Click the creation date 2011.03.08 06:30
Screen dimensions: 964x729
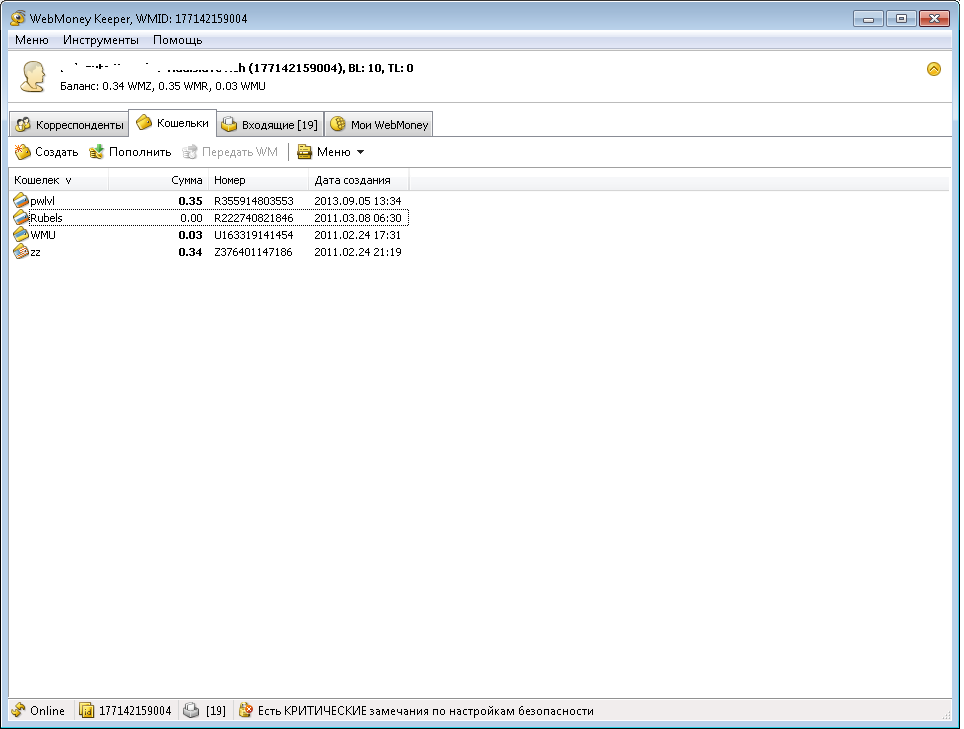358,218
